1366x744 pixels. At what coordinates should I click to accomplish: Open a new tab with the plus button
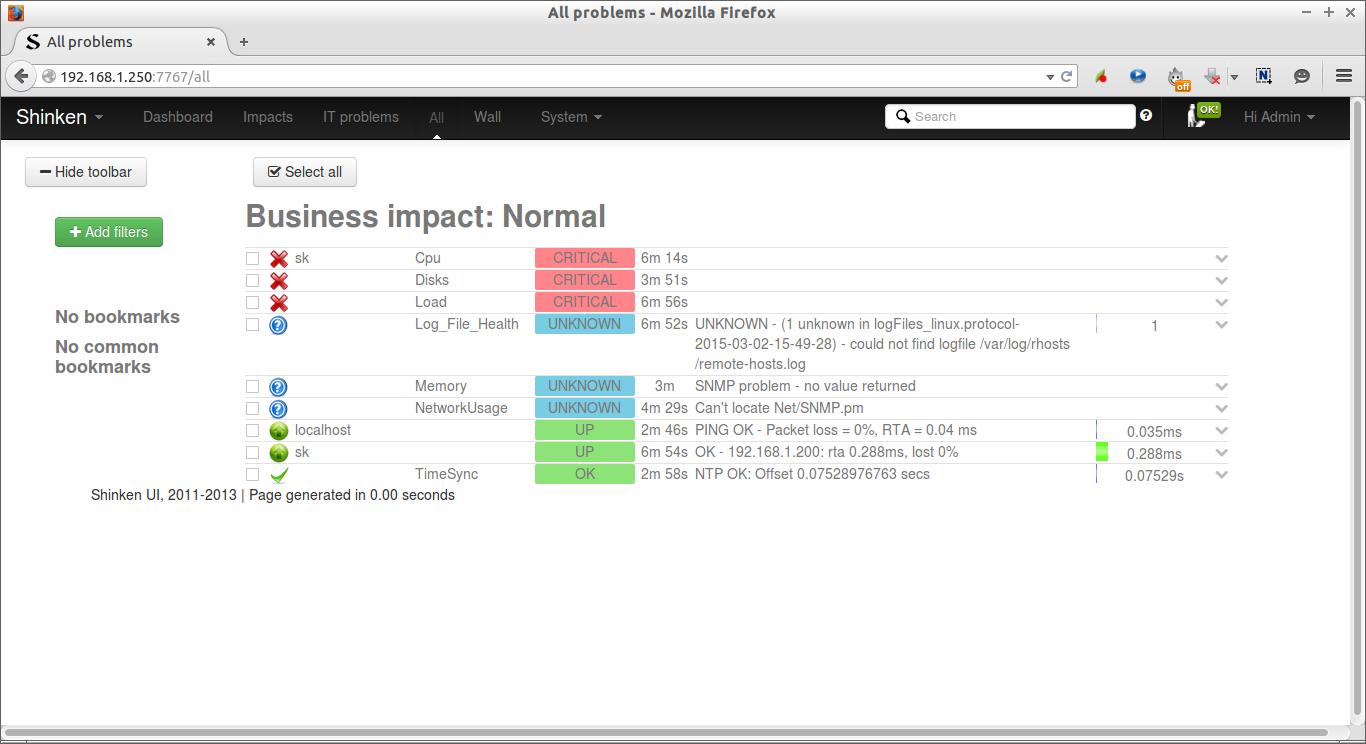244,42
